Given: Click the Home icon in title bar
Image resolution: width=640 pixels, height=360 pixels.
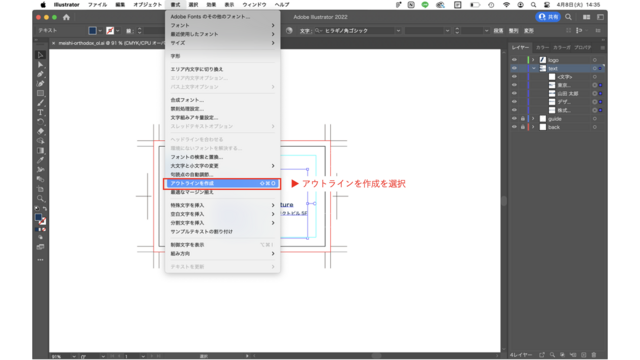Looking at the screenshot, I should pos(66,17).
